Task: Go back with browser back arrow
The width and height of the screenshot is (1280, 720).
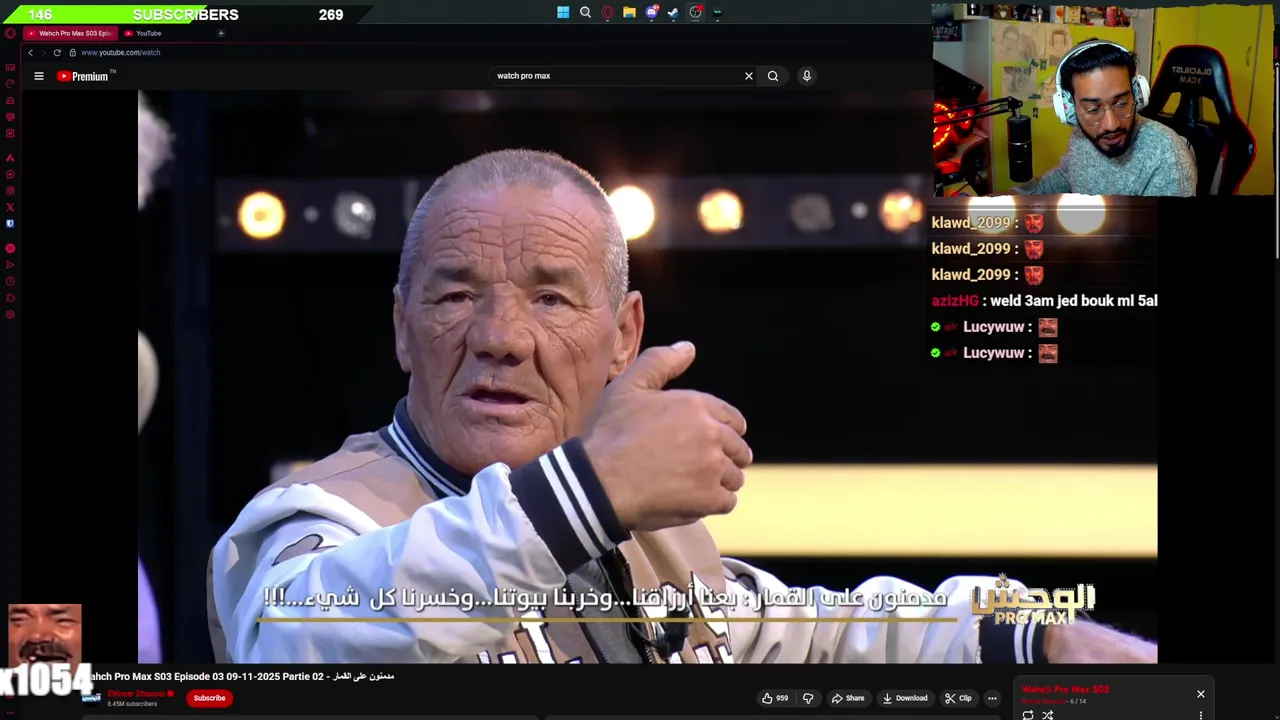Action: pos(30,52)
